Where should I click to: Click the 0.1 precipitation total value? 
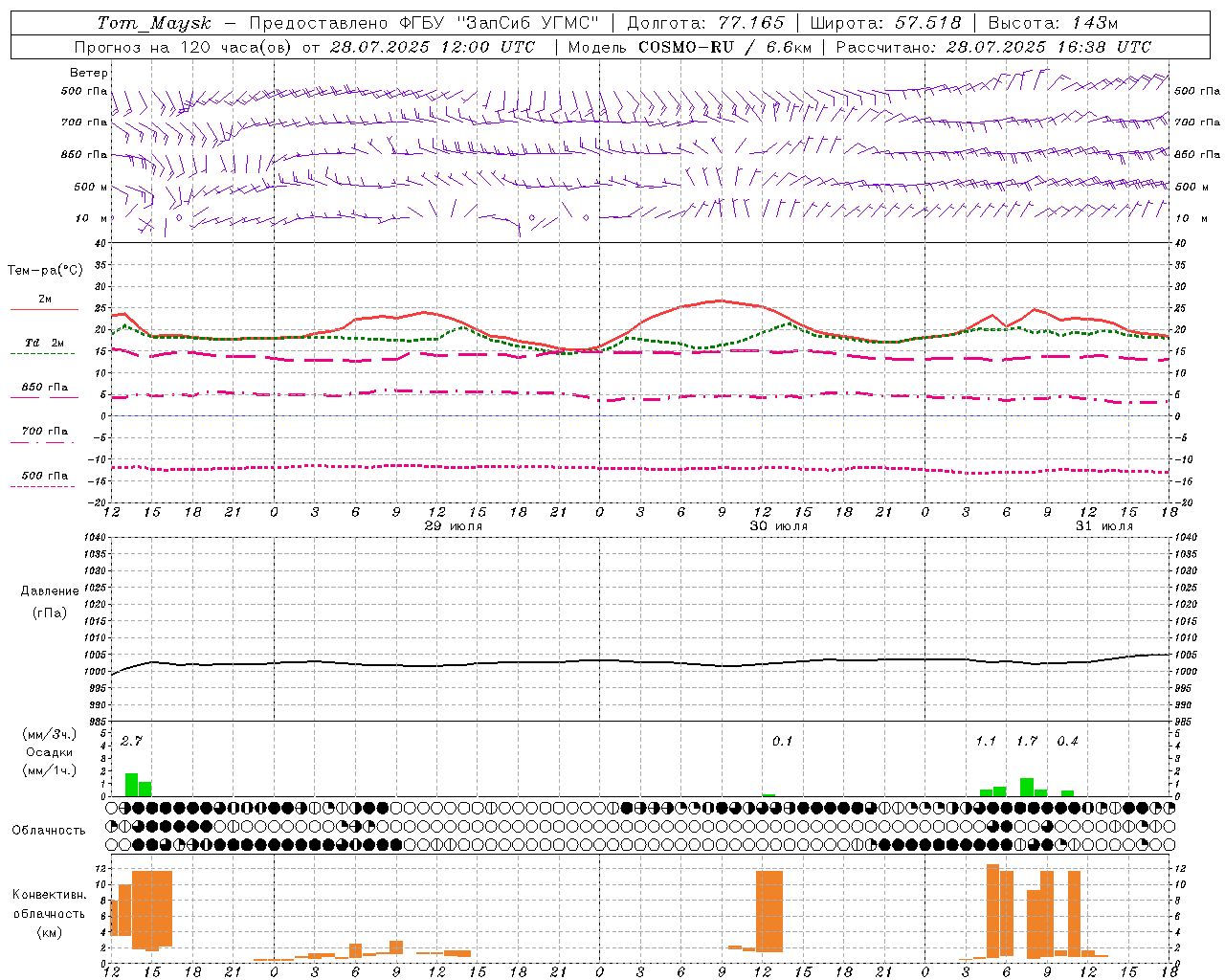point(782,742)
